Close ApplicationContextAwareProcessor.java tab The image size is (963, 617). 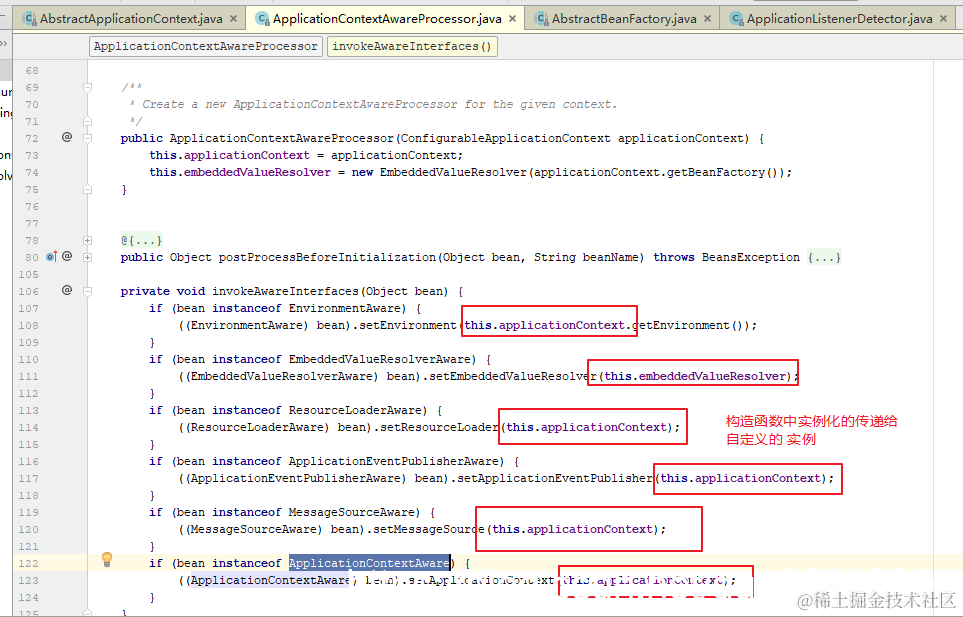[512, 19]
